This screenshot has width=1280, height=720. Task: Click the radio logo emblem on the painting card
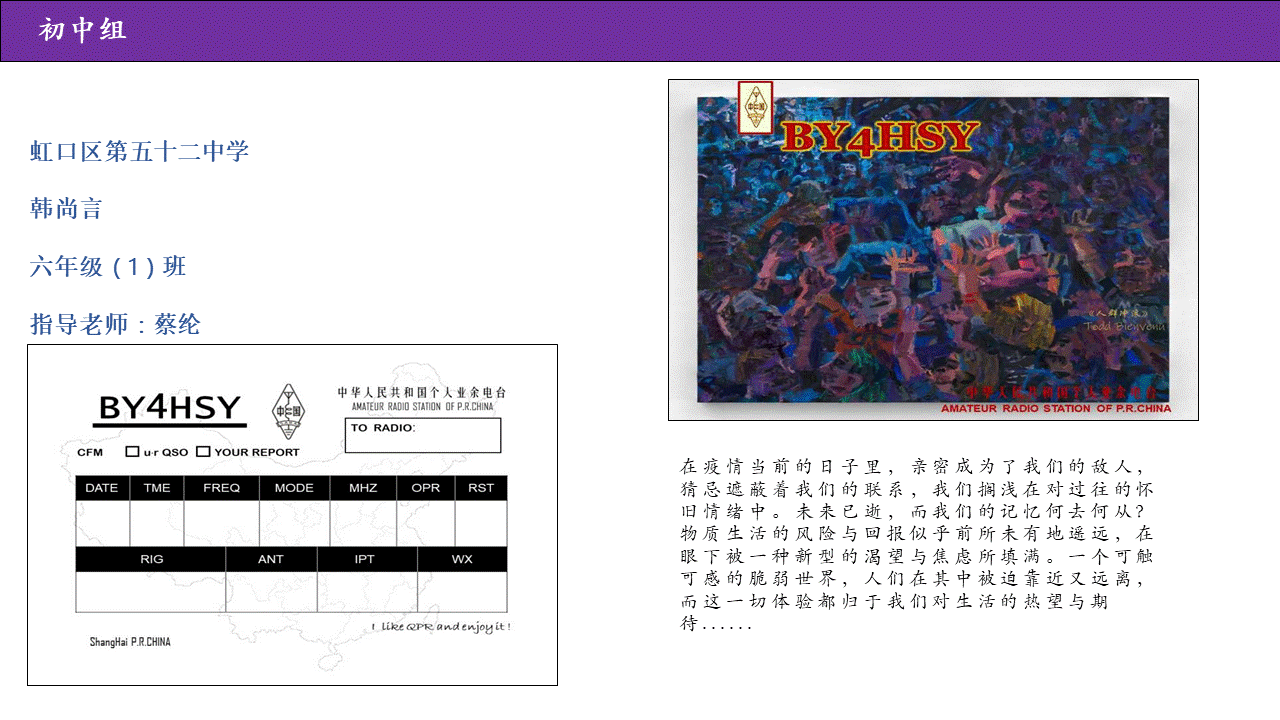(755, 107)
